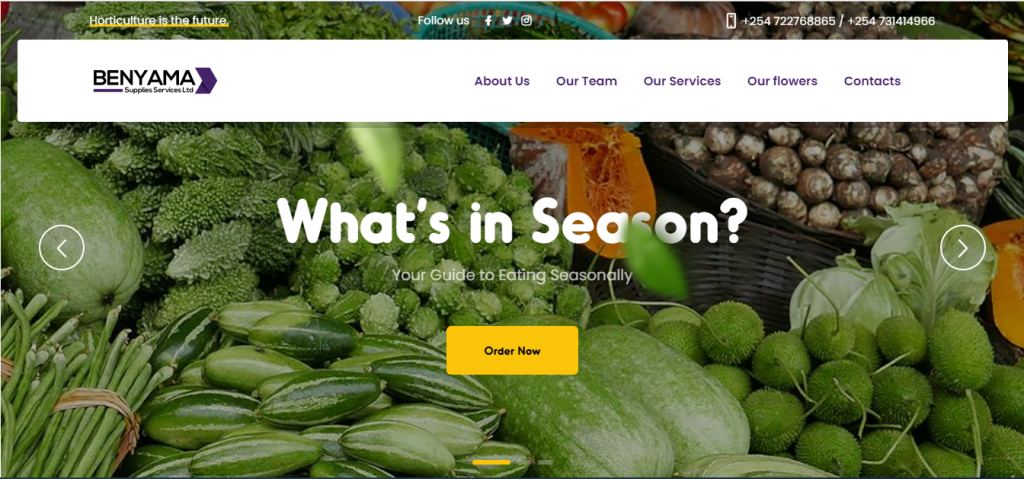This screenshot has height=479, width=1024.
Task: Click the Benyama Supplies Services logo
Action: (155, 80)
